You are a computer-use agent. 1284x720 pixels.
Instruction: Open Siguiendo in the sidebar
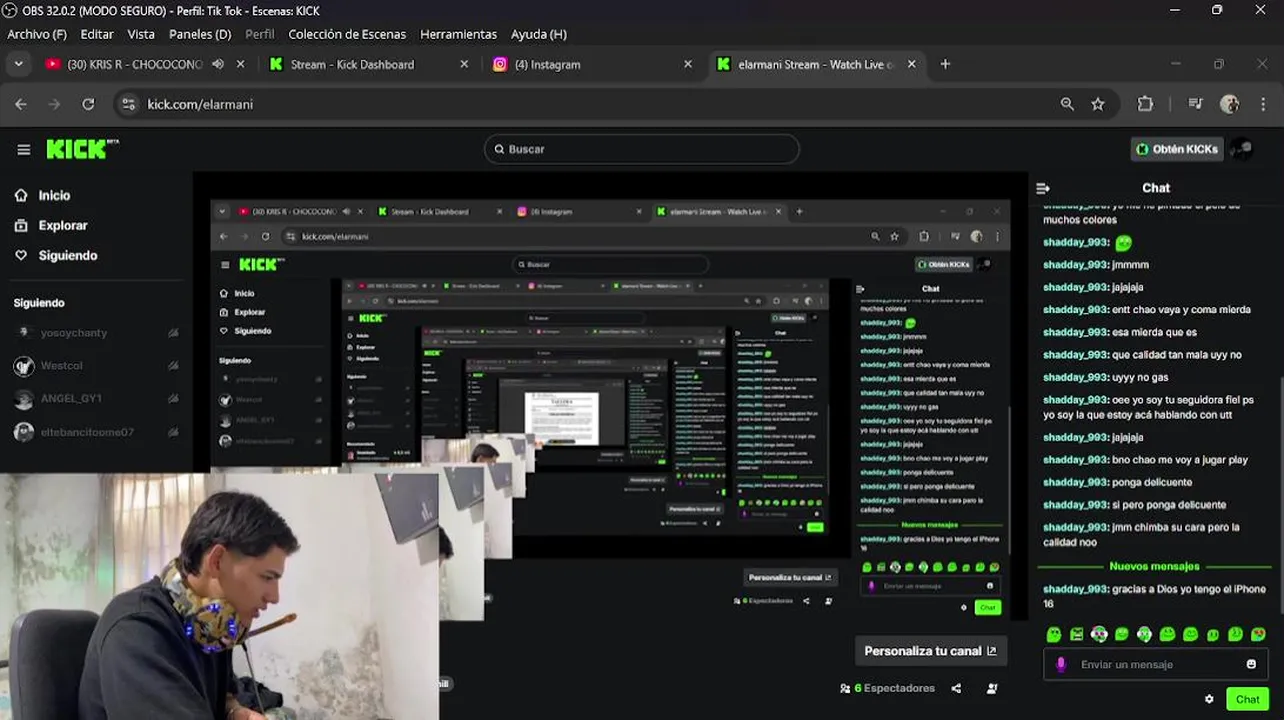pos(56,256)
